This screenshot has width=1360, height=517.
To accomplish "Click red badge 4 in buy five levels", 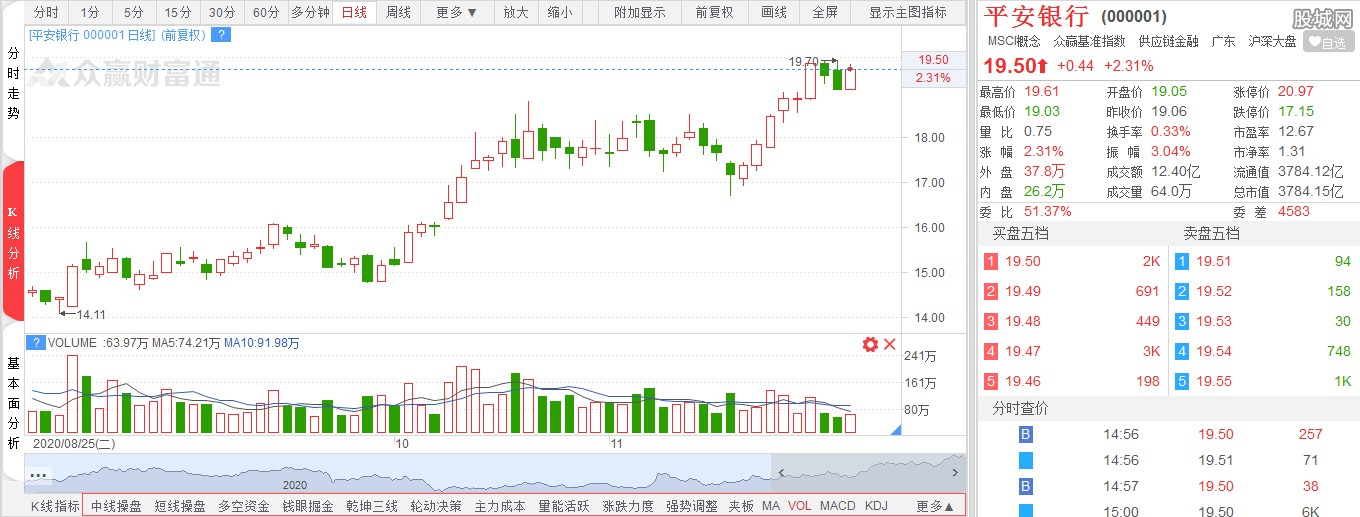I will tap(990, 351).
